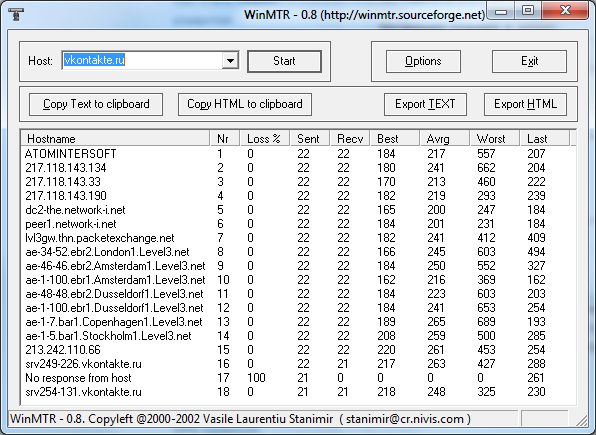Viewport: 596px width, 435px height.
Task: Open the Host dropdown arrow
Action: click(x=230, y=60)
